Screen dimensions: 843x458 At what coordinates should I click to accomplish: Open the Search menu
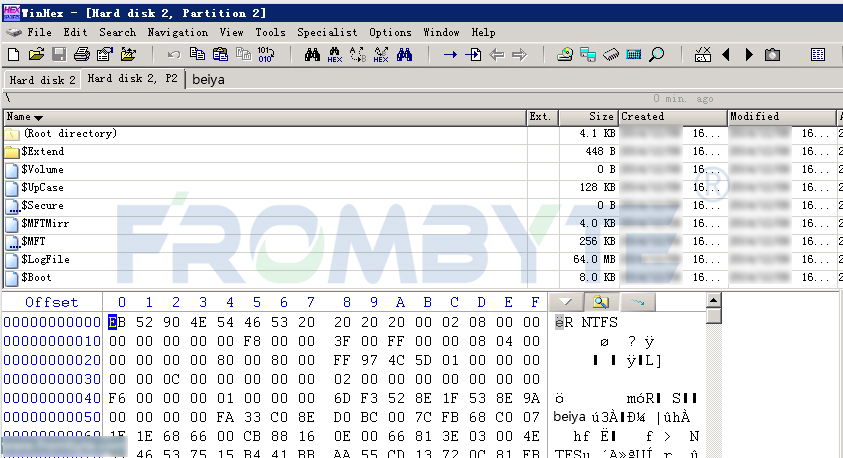point(117,32)
